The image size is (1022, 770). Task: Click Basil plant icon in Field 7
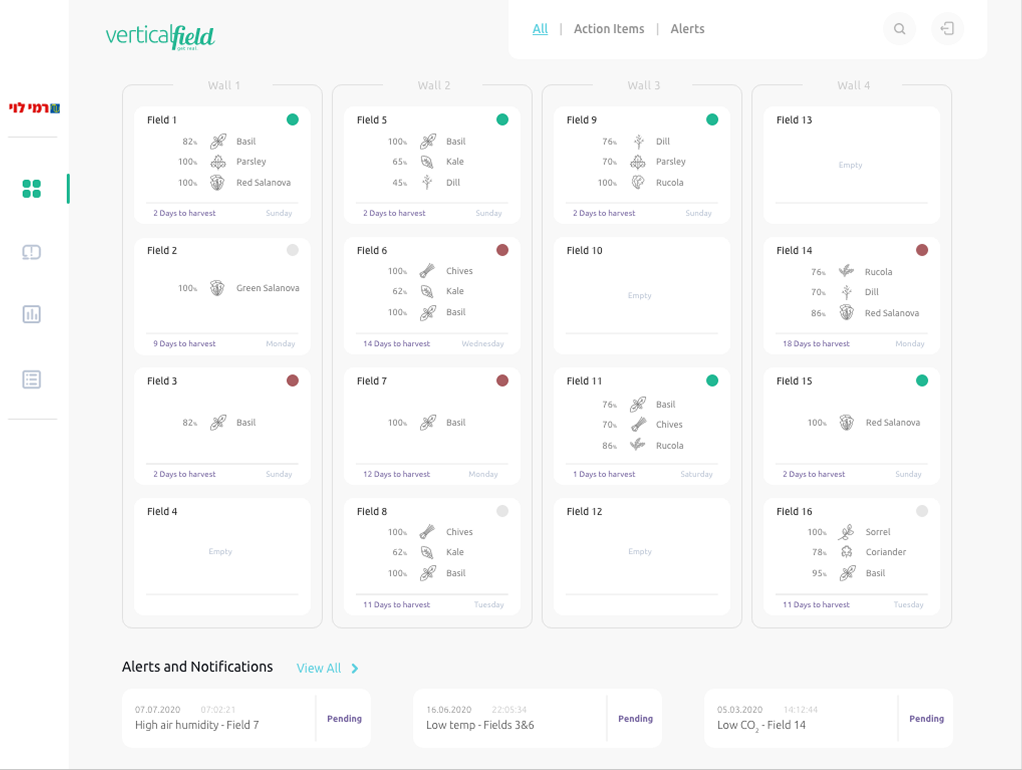[x=428, y=422]
